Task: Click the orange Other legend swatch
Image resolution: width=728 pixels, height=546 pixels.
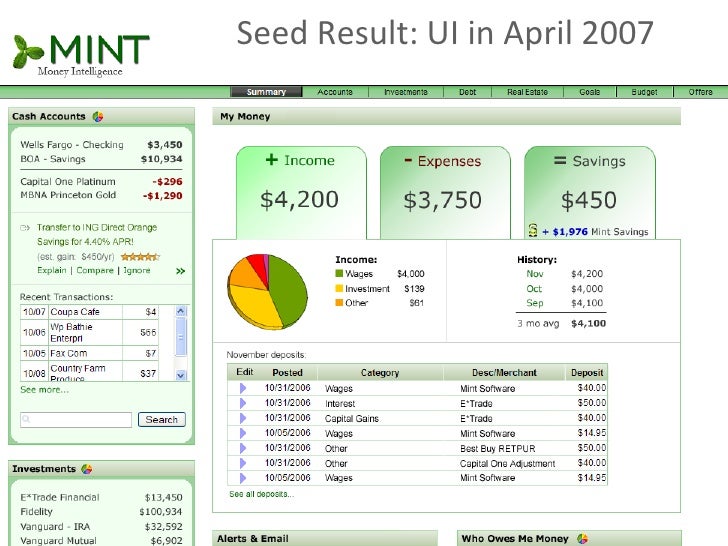Action: tap(339, 303)
